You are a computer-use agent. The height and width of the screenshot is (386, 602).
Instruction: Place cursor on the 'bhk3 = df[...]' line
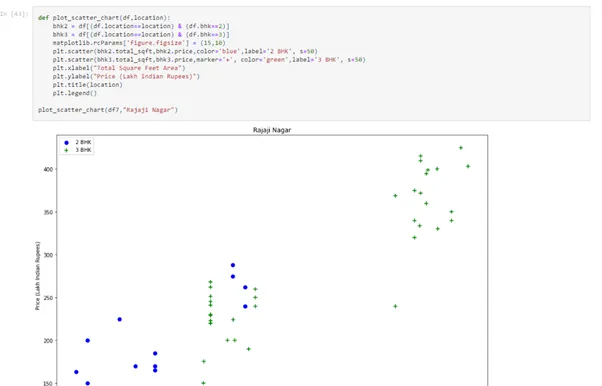pyautogui.click(x=141, y=35)
